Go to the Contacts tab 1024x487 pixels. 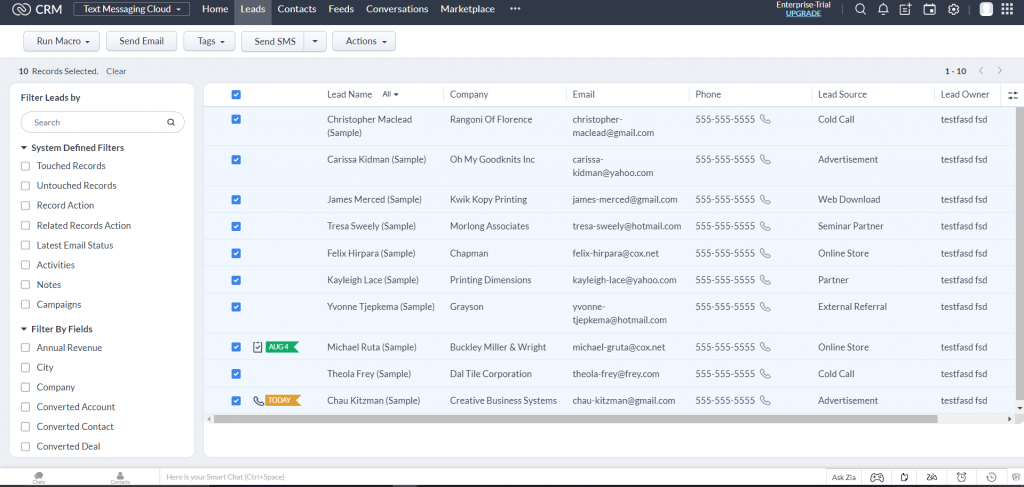(296, 9)
